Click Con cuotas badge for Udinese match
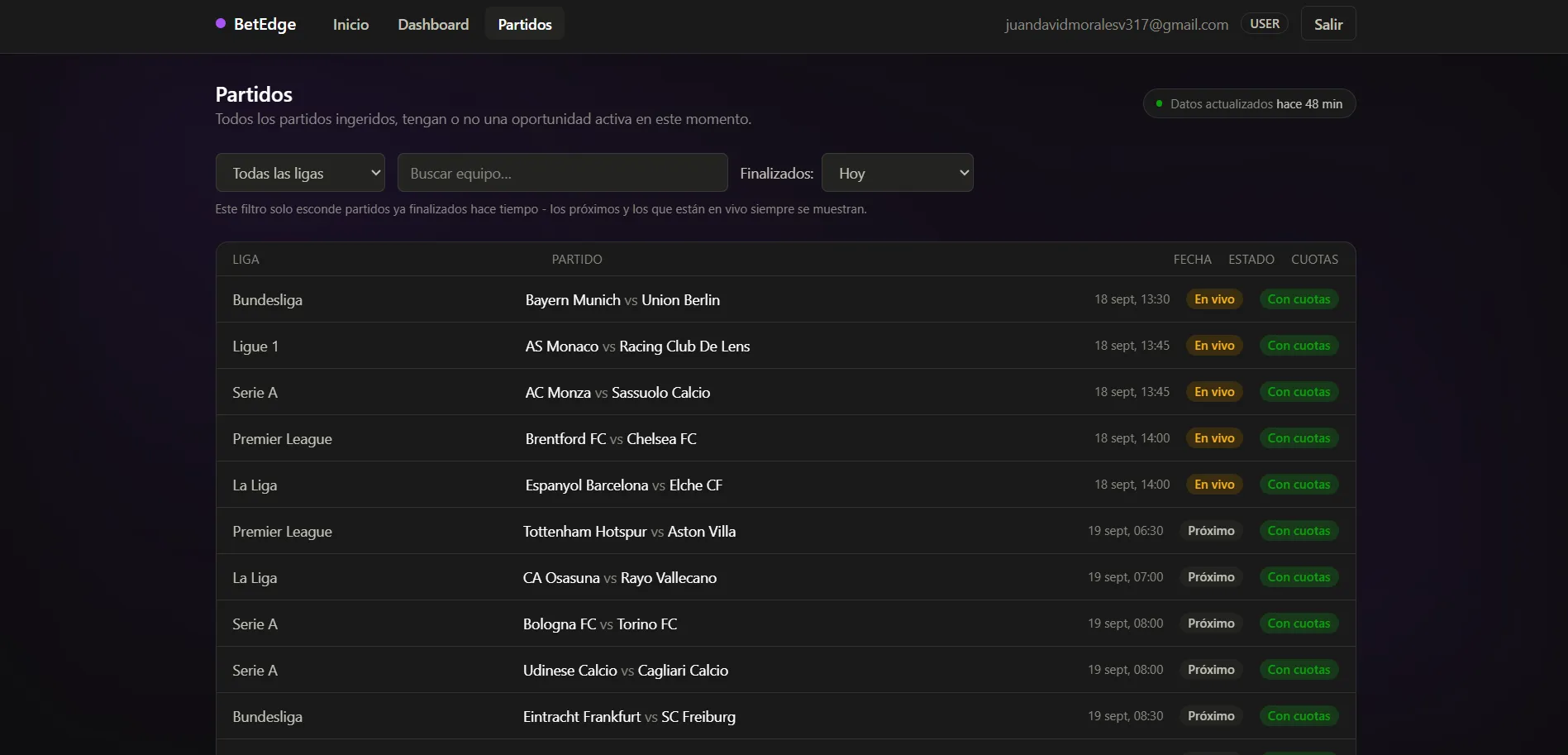1568x755 pixels. click(1299, 670)
